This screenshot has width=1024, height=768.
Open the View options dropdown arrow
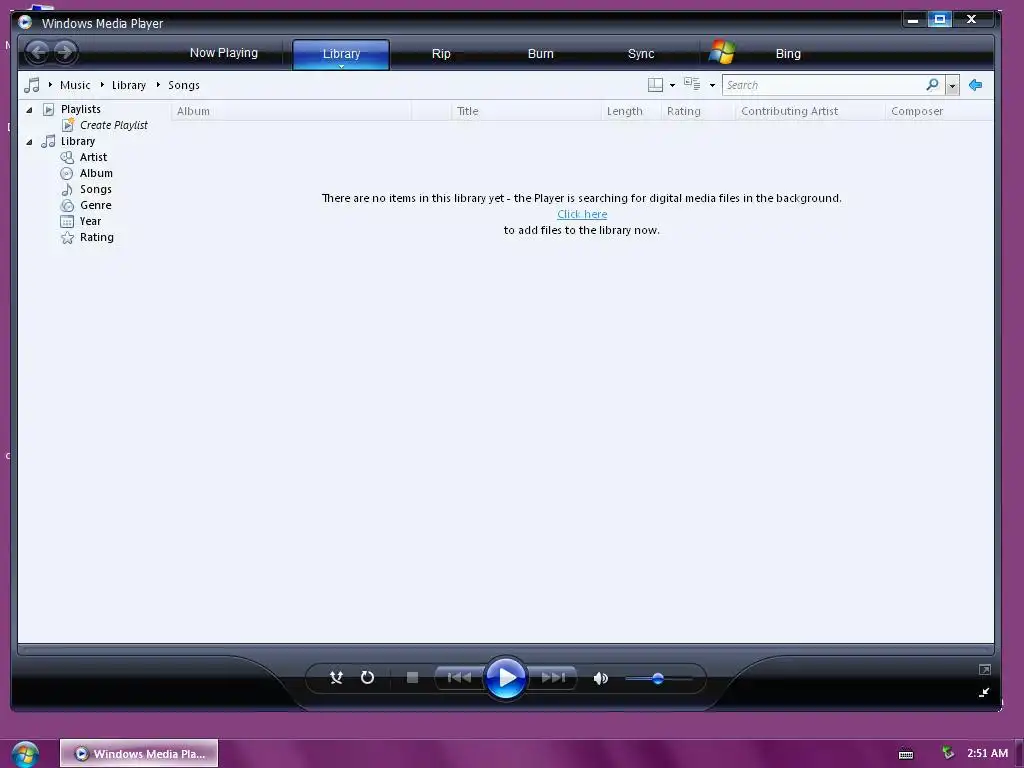(712, 86)
